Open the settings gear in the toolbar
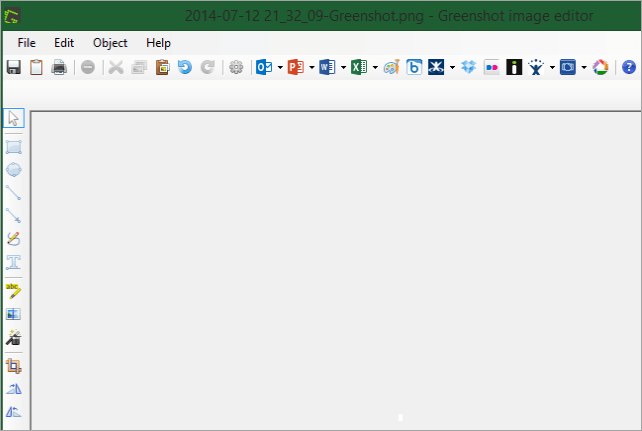 [x=236, y=68]
